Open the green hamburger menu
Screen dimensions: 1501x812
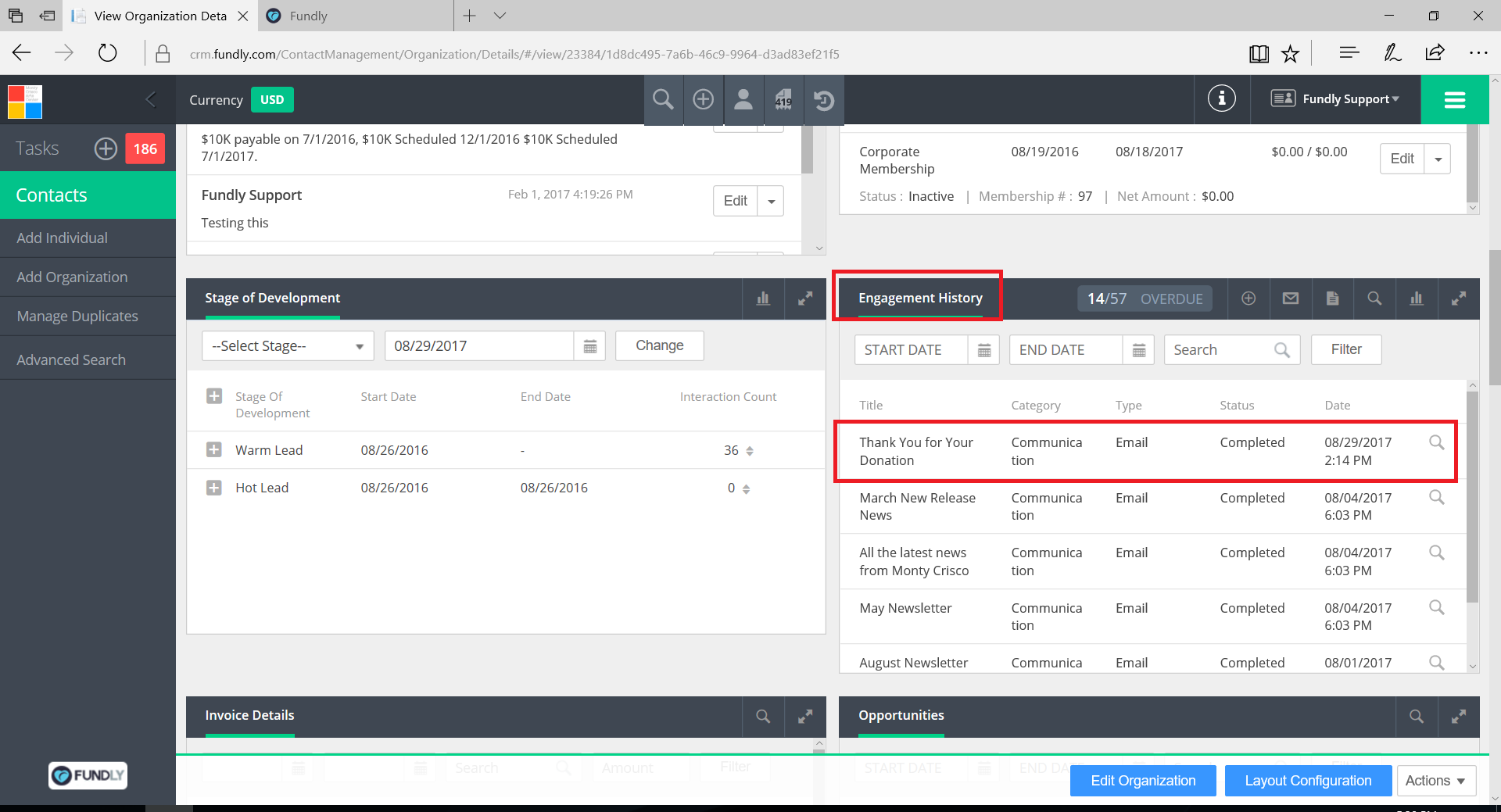tap(1454, 99)
